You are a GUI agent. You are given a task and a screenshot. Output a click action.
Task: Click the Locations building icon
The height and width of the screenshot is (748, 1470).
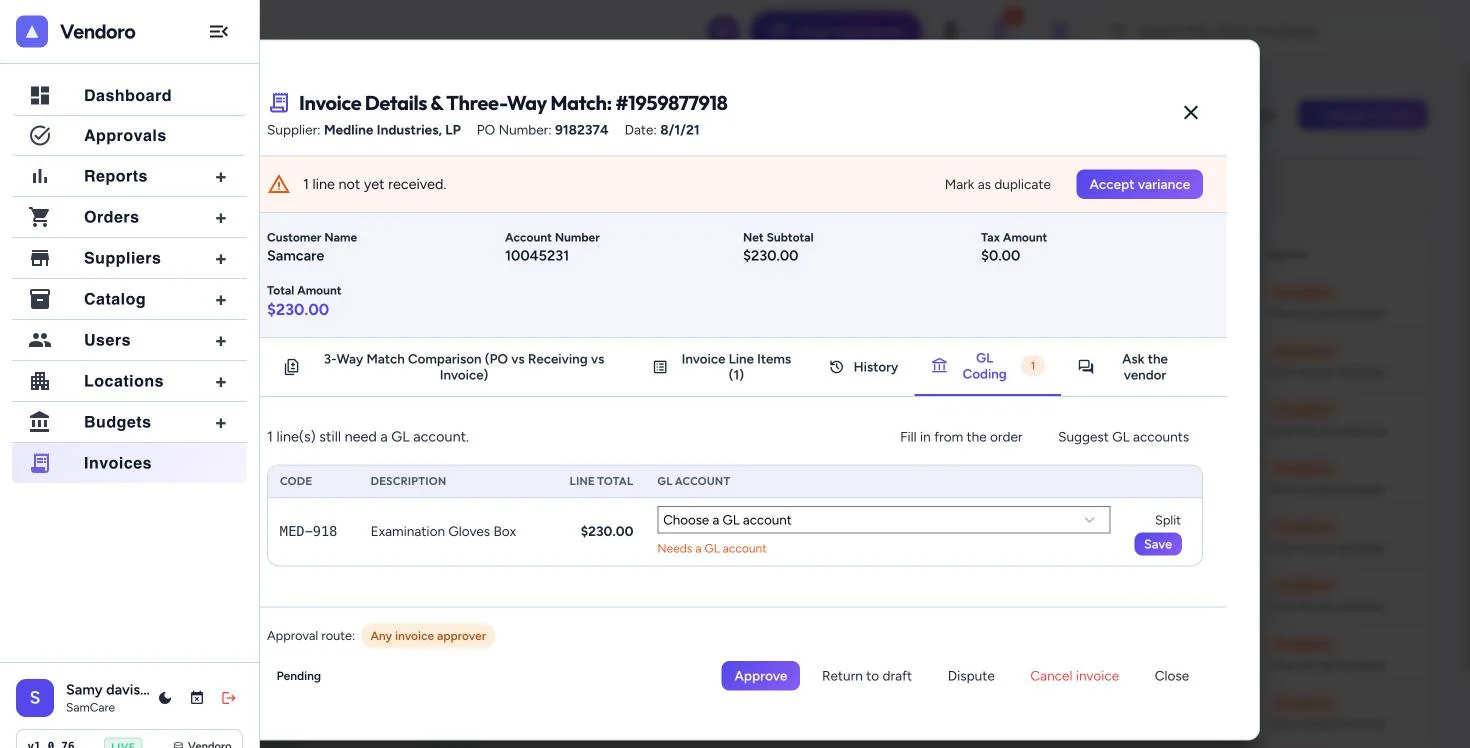tap(40, 381)
